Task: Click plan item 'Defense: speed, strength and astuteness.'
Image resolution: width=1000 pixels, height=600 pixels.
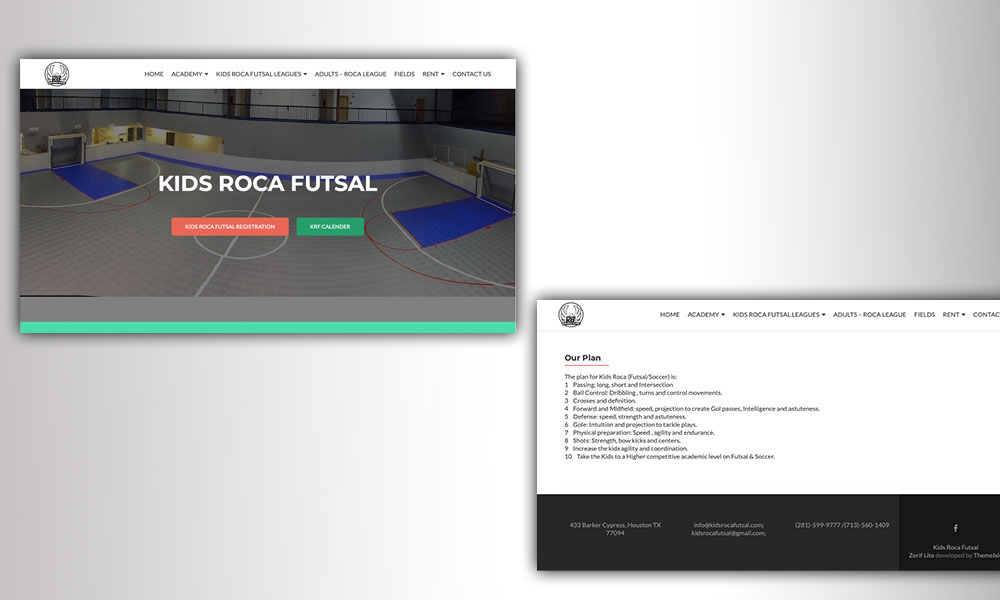Action: click(x=629, y=417)
